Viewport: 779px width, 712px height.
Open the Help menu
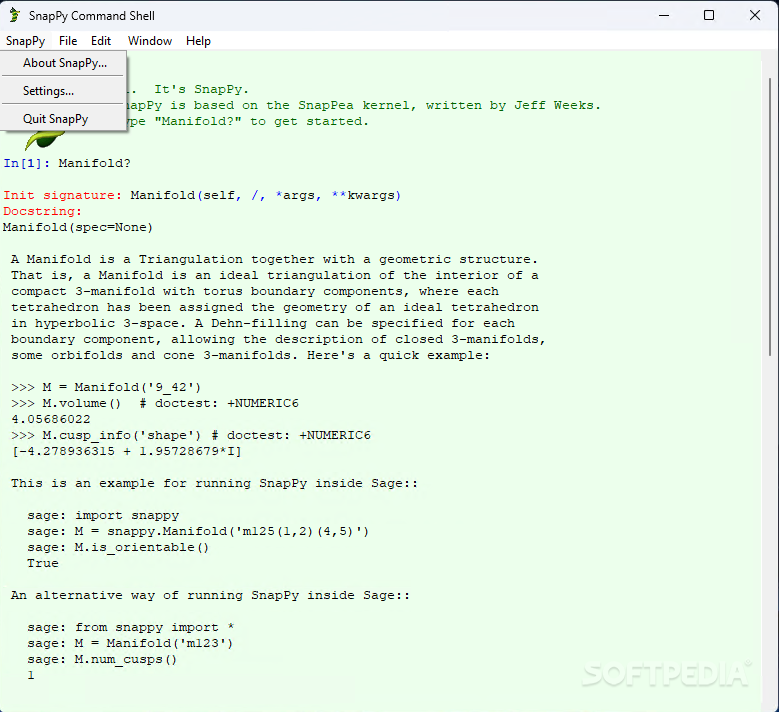(x=198, y=41)
